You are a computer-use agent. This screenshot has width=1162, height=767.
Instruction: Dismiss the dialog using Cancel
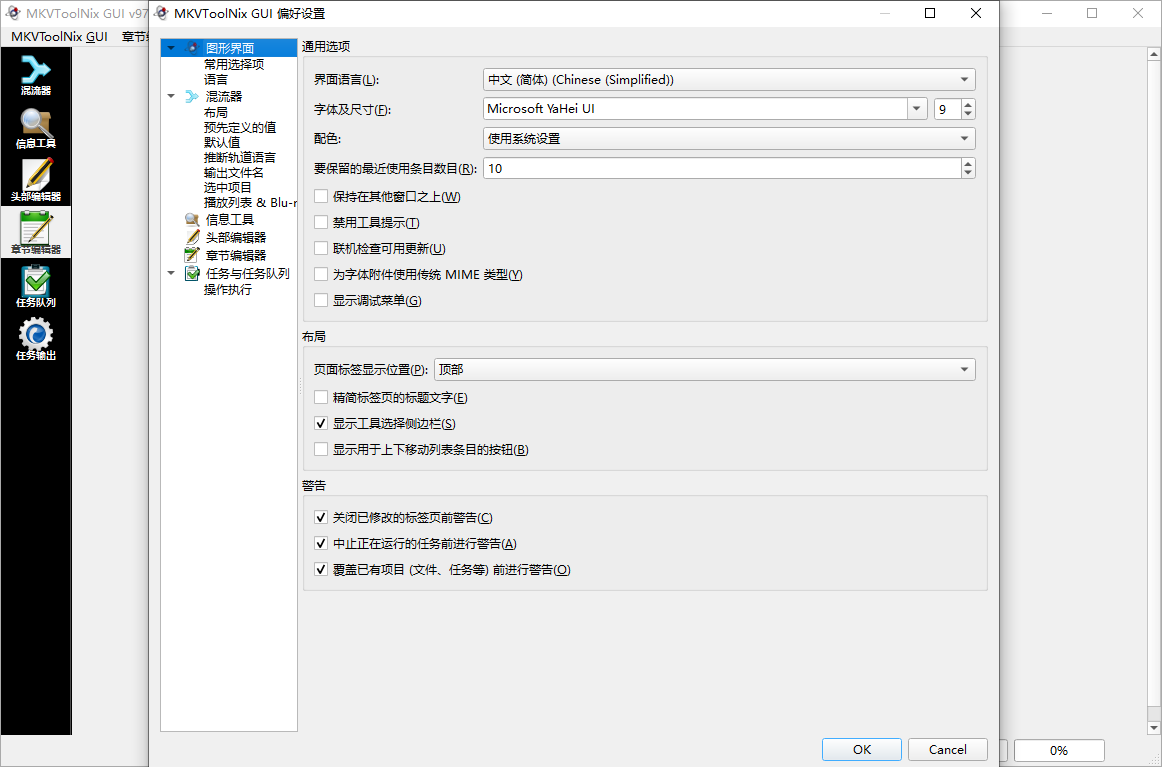[x=946, y=749]
